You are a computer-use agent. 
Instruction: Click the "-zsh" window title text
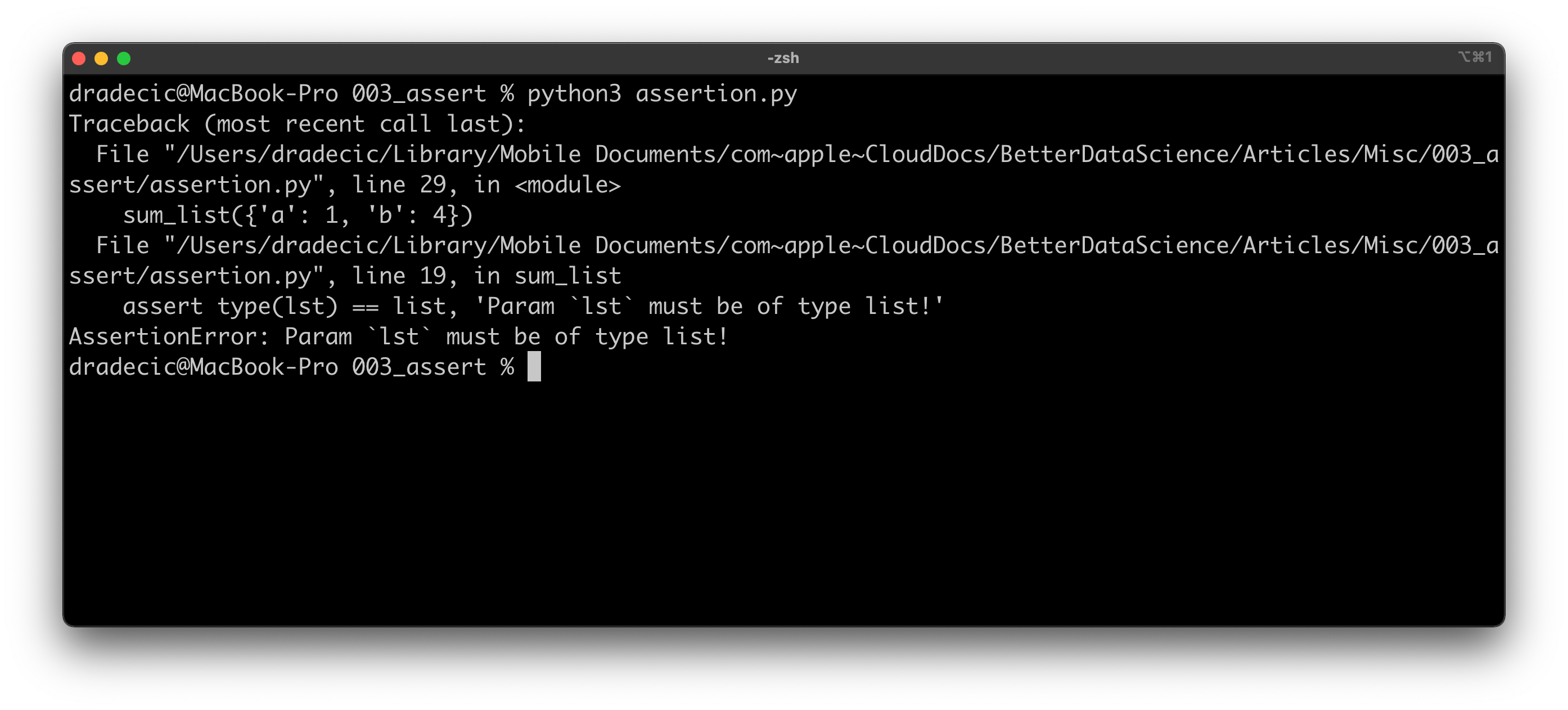[783, 59]
